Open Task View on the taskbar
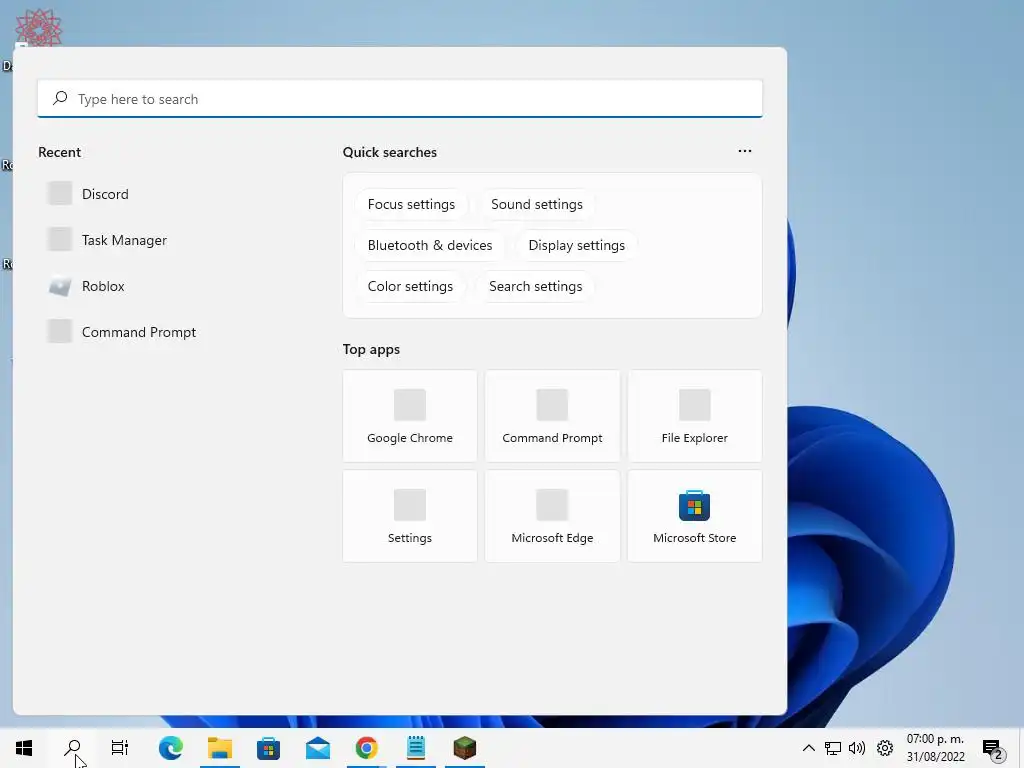This screenshot has height=768, width=1024. coord(120,748)
